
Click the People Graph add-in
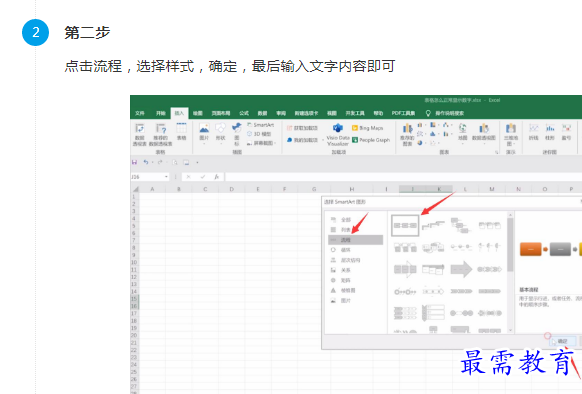pyautogui.click(x=371, y=140)
